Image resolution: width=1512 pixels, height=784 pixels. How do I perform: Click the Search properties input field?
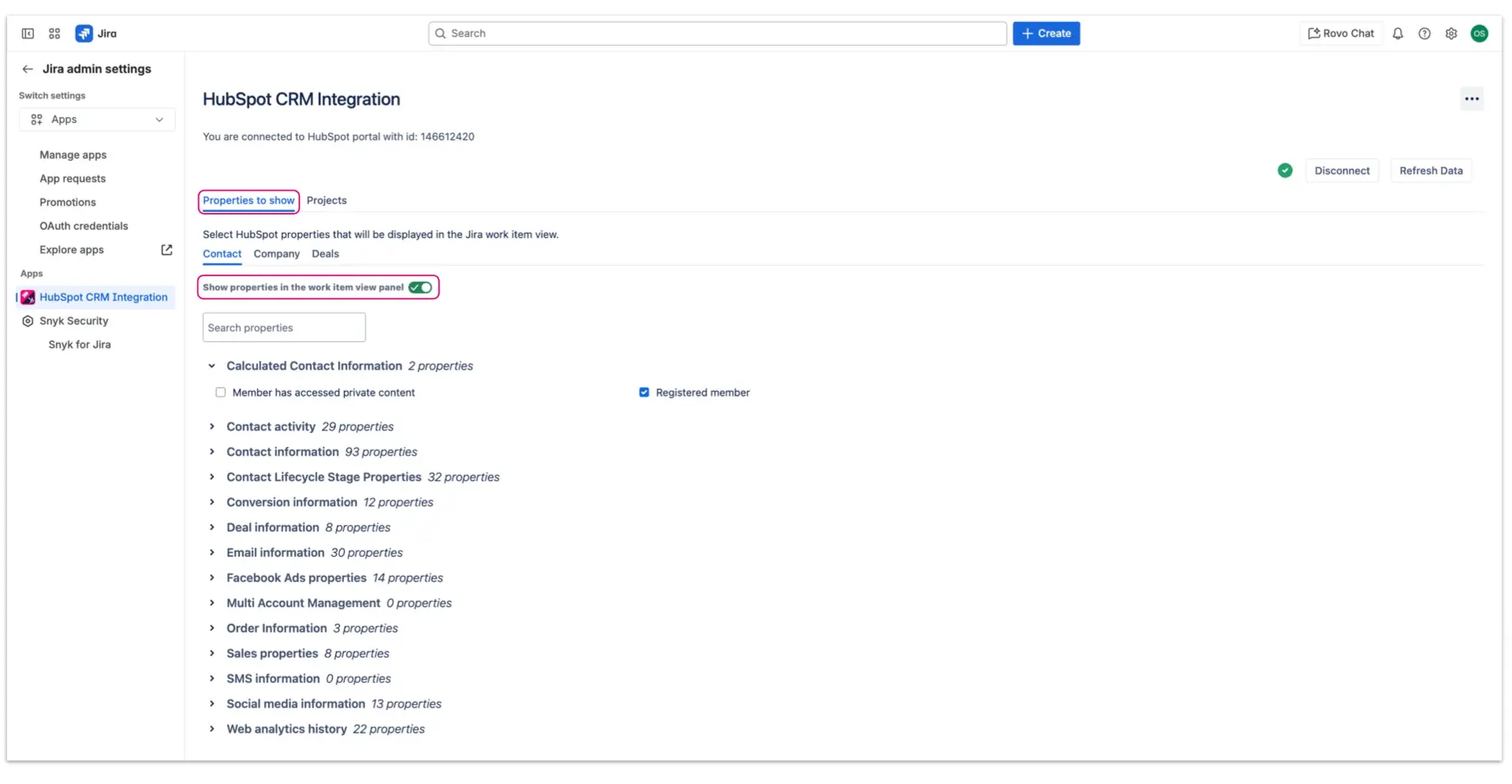pyautogui.click(x=283, y=327)
